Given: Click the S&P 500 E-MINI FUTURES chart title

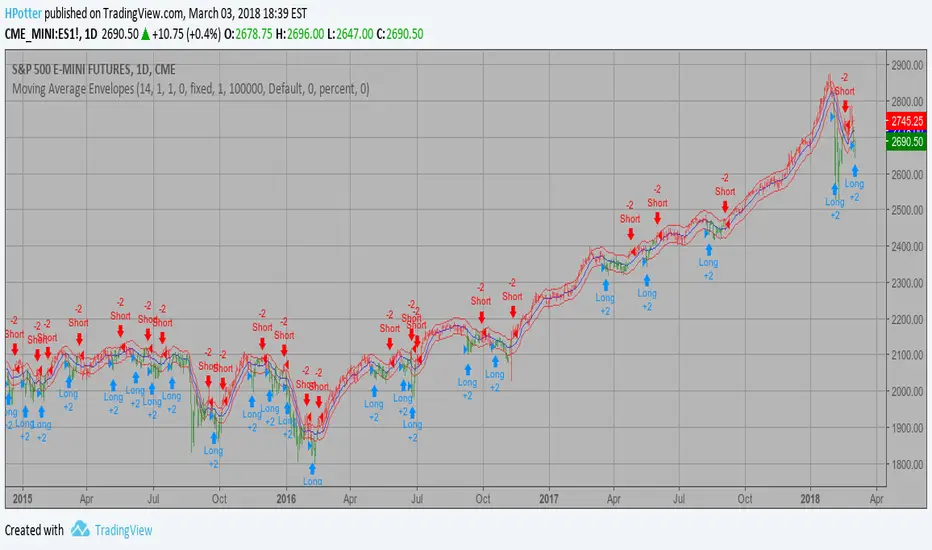Looking at the screenshot, I should (94, 70).
